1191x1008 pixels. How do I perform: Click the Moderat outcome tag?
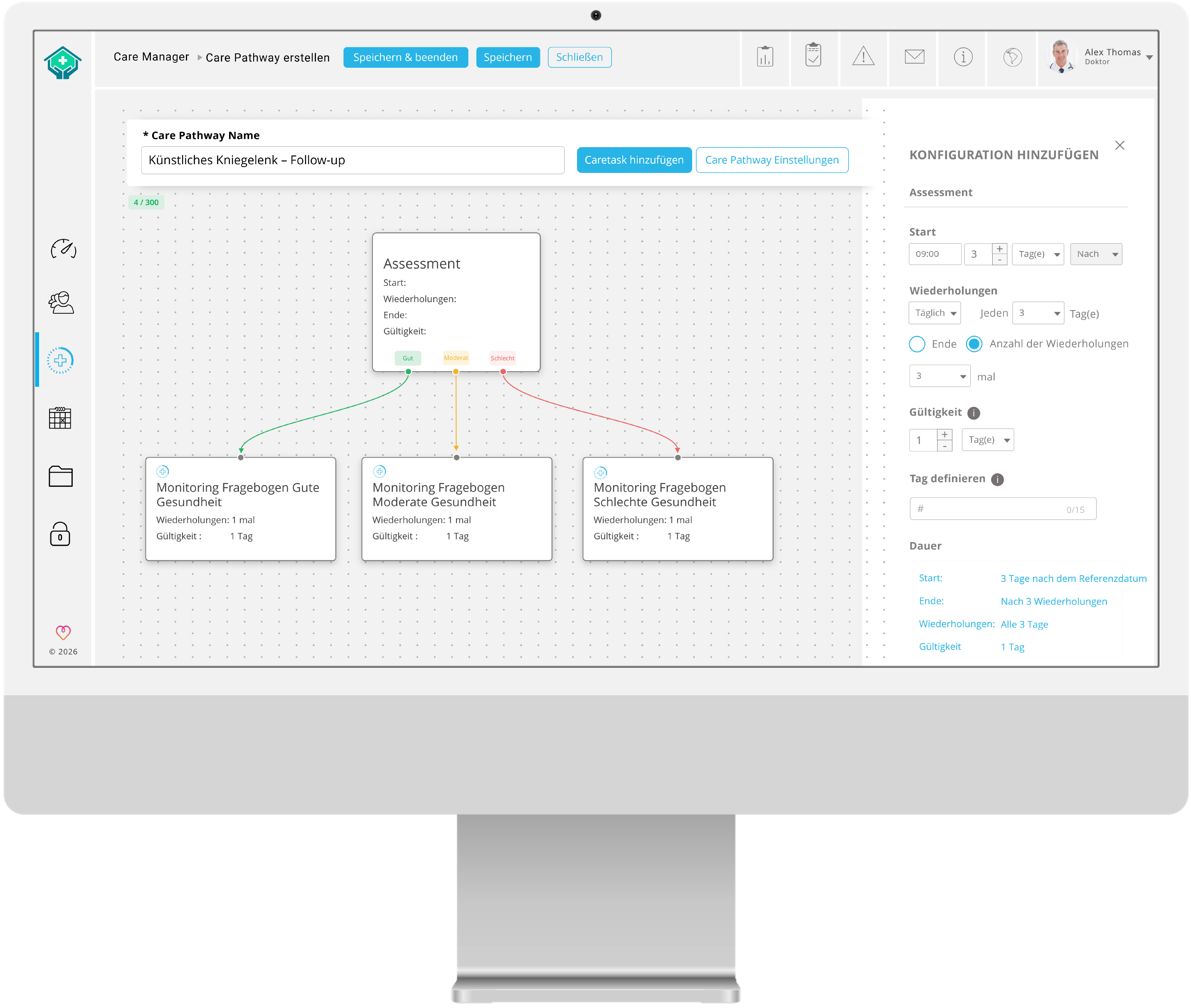[456, 358]
